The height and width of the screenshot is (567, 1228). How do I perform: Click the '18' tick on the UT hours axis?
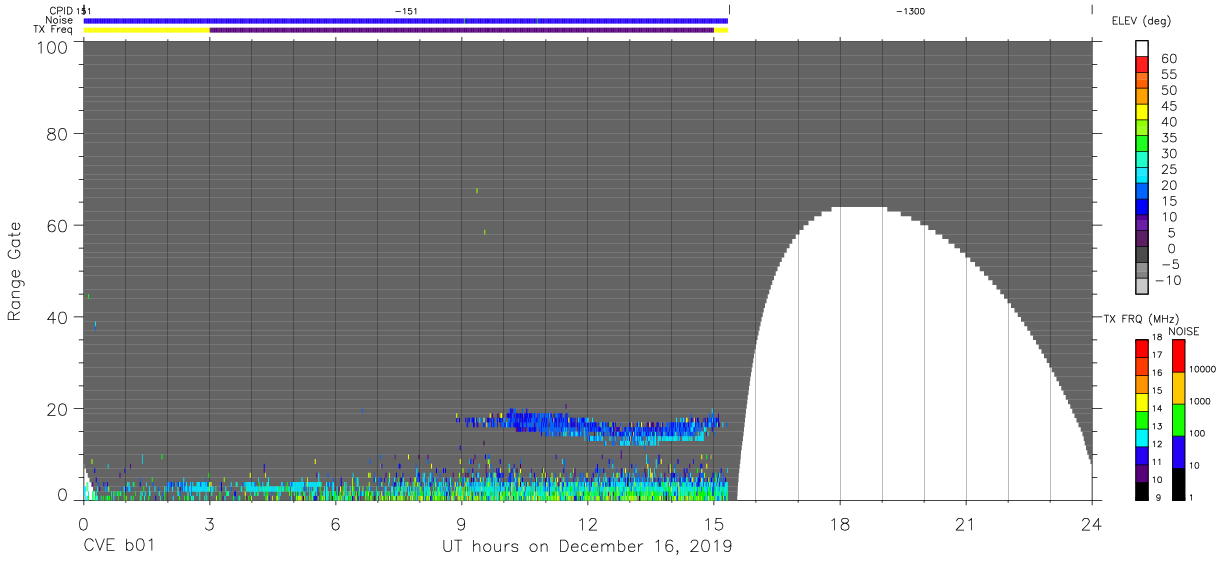click(839, 524)
